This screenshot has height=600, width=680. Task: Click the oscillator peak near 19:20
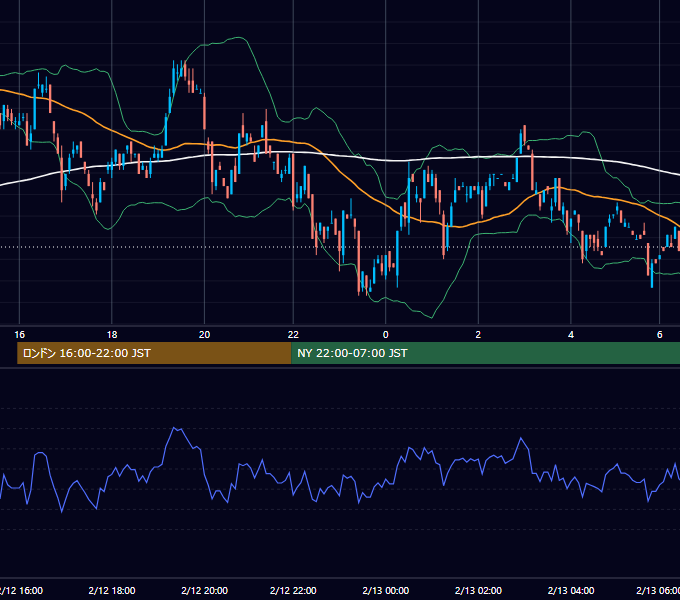(x=174, y=428)
